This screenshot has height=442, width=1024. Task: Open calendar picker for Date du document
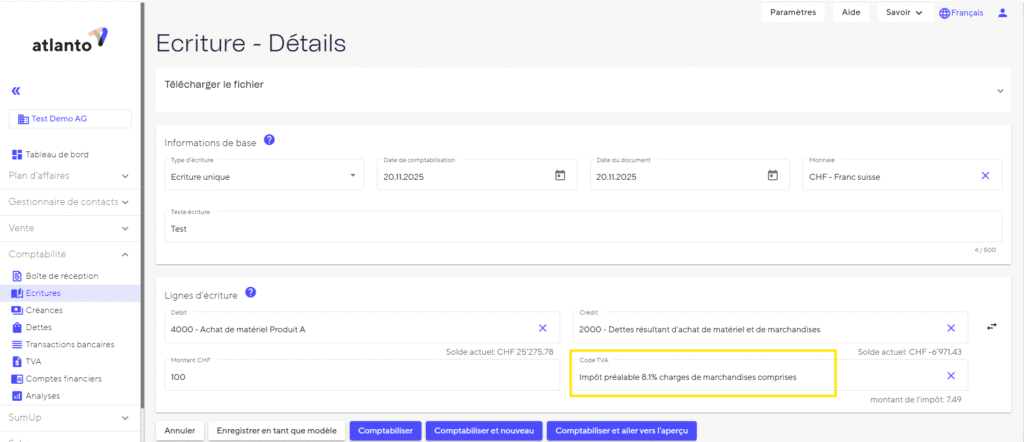(x=772, y=176)
